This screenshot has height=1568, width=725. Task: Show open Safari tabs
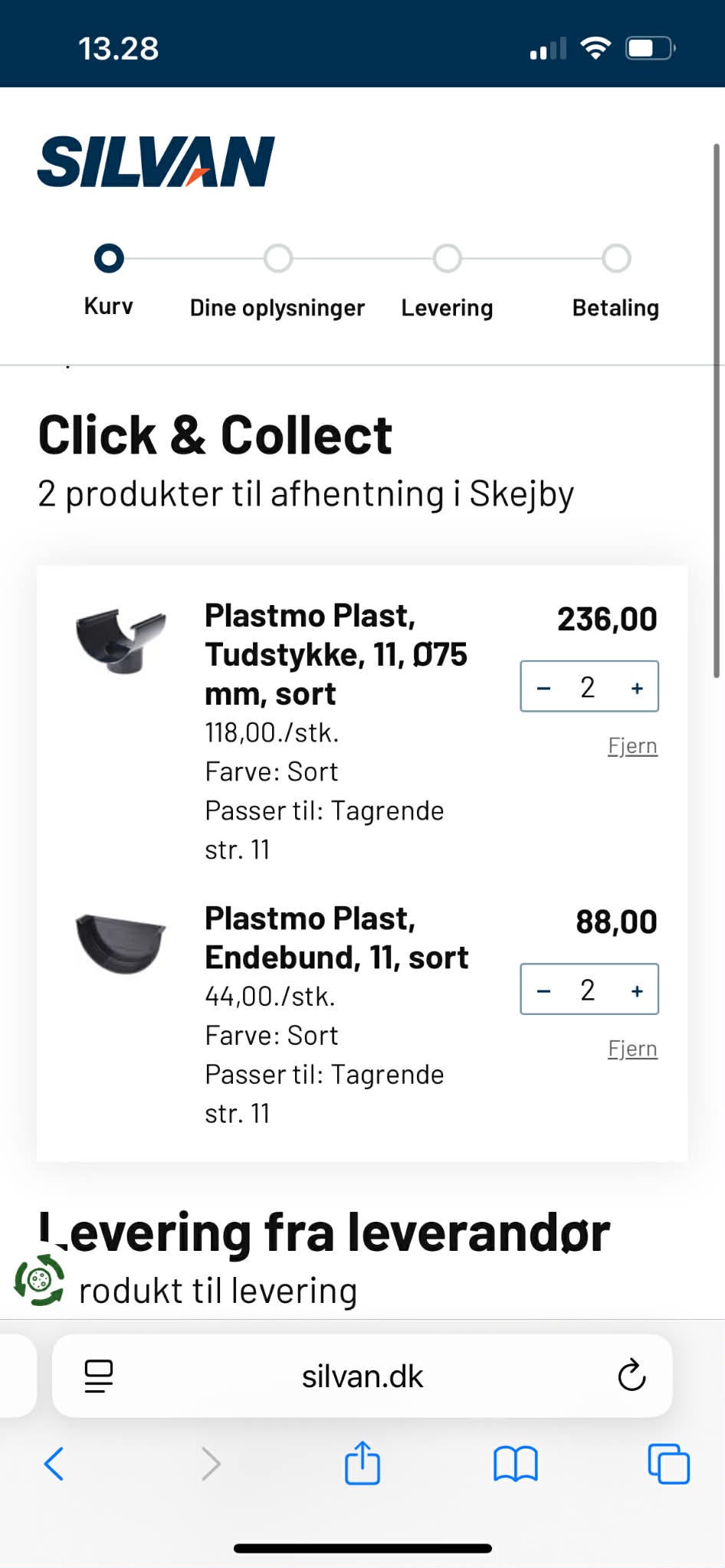pyautogui.click(x=668, y=1464)
